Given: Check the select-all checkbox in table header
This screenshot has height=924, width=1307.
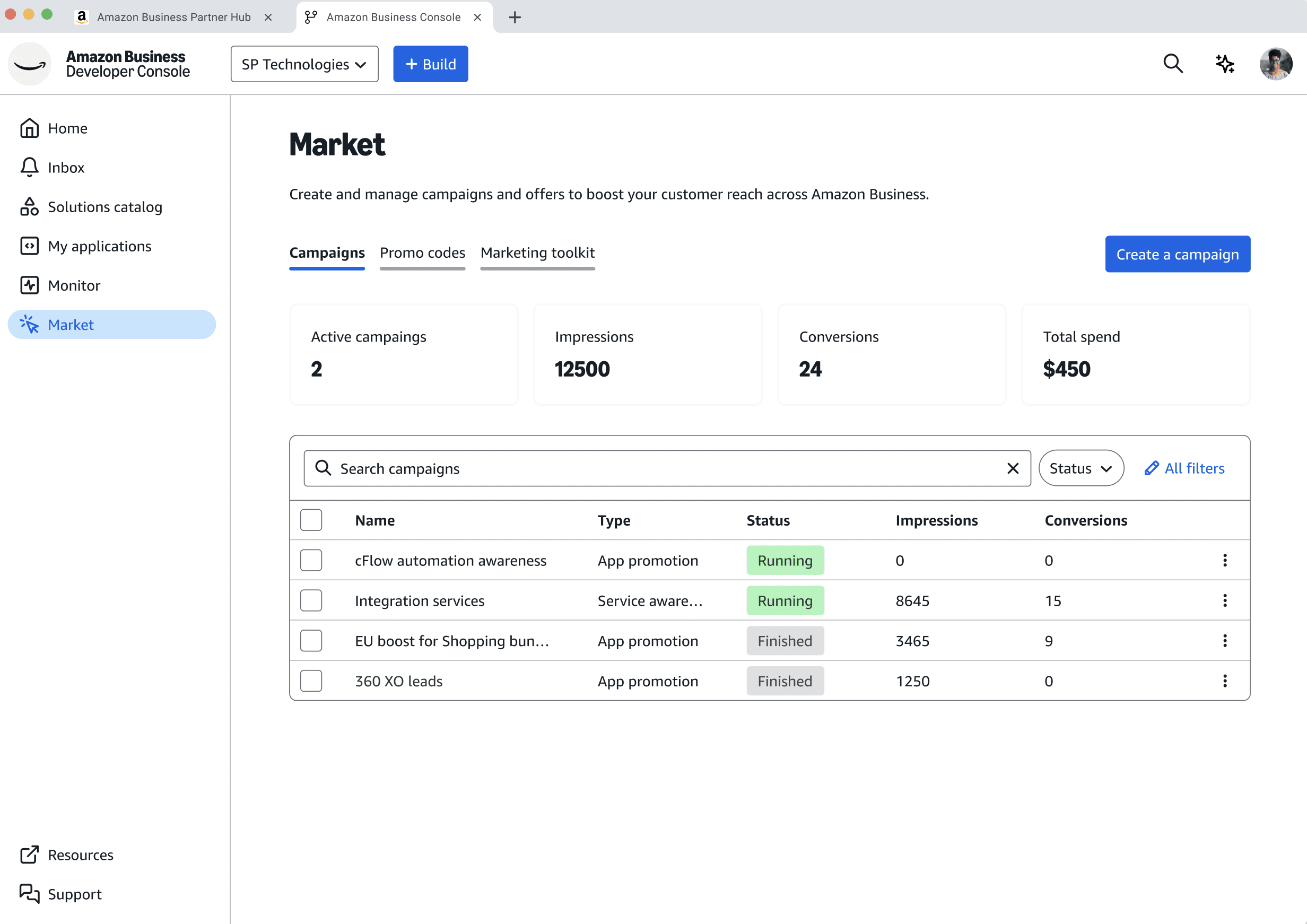Looking at the screenshot, I should (x=311, y=520).
